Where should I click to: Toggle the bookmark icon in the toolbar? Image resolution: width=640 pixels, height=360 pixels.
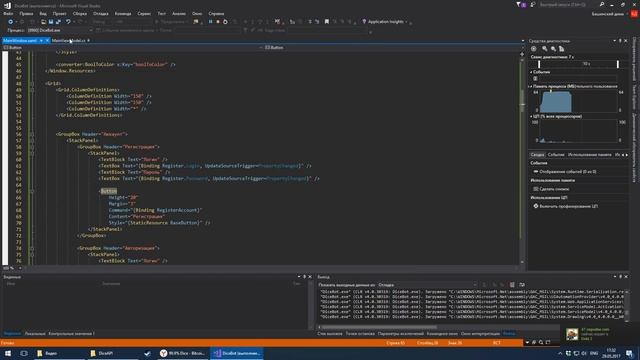point(327,22)
